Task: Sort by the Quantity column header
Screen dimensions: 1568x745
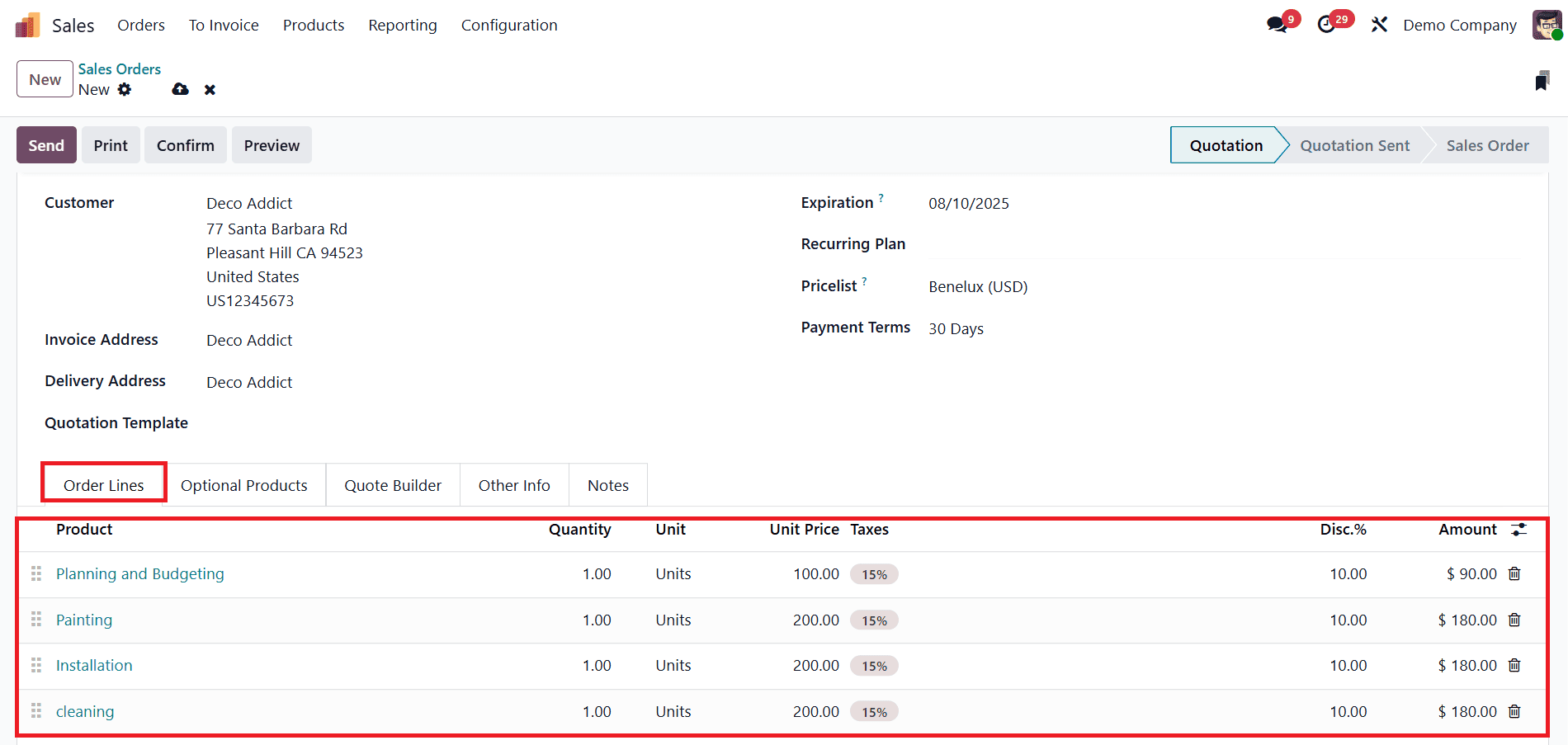Action: tap(580, 530)
